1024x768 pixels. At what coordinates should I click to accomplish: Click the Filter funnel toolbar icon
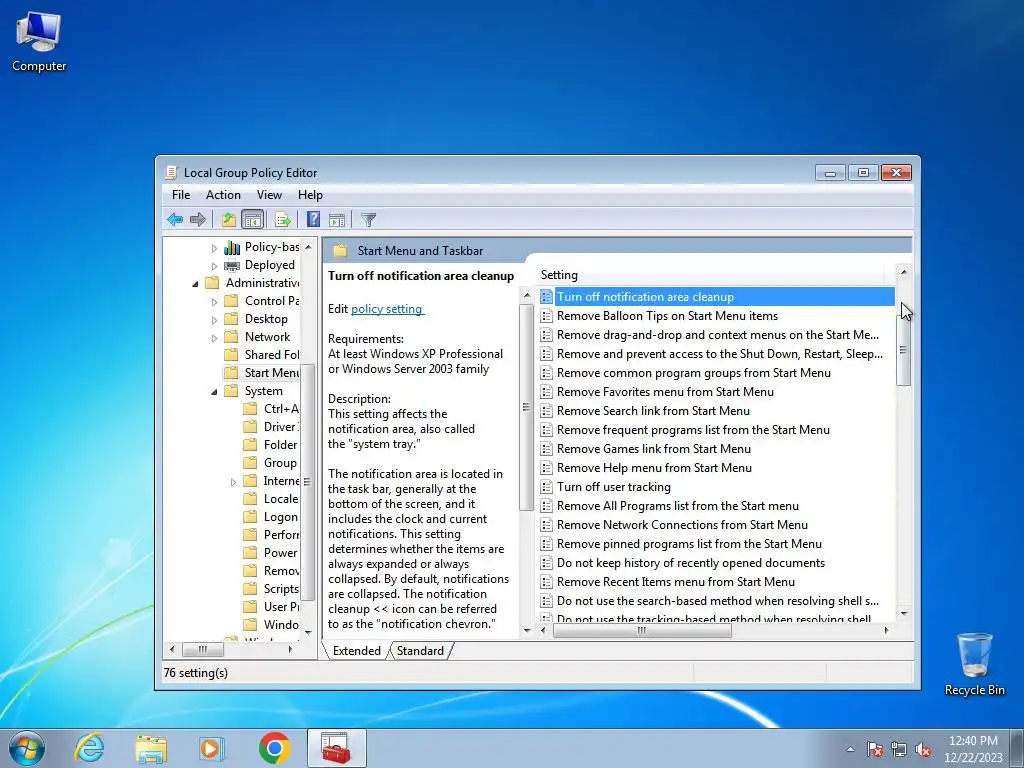pyautogui.click(x=368, y=219)
